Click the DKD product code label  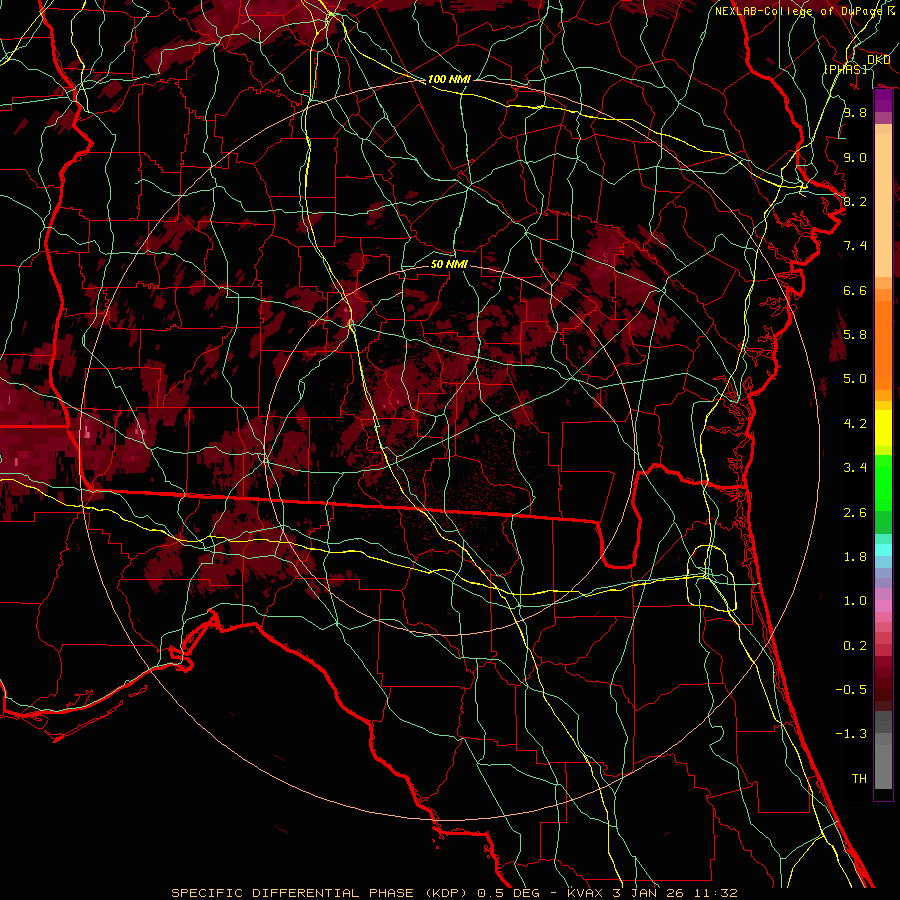878,60
